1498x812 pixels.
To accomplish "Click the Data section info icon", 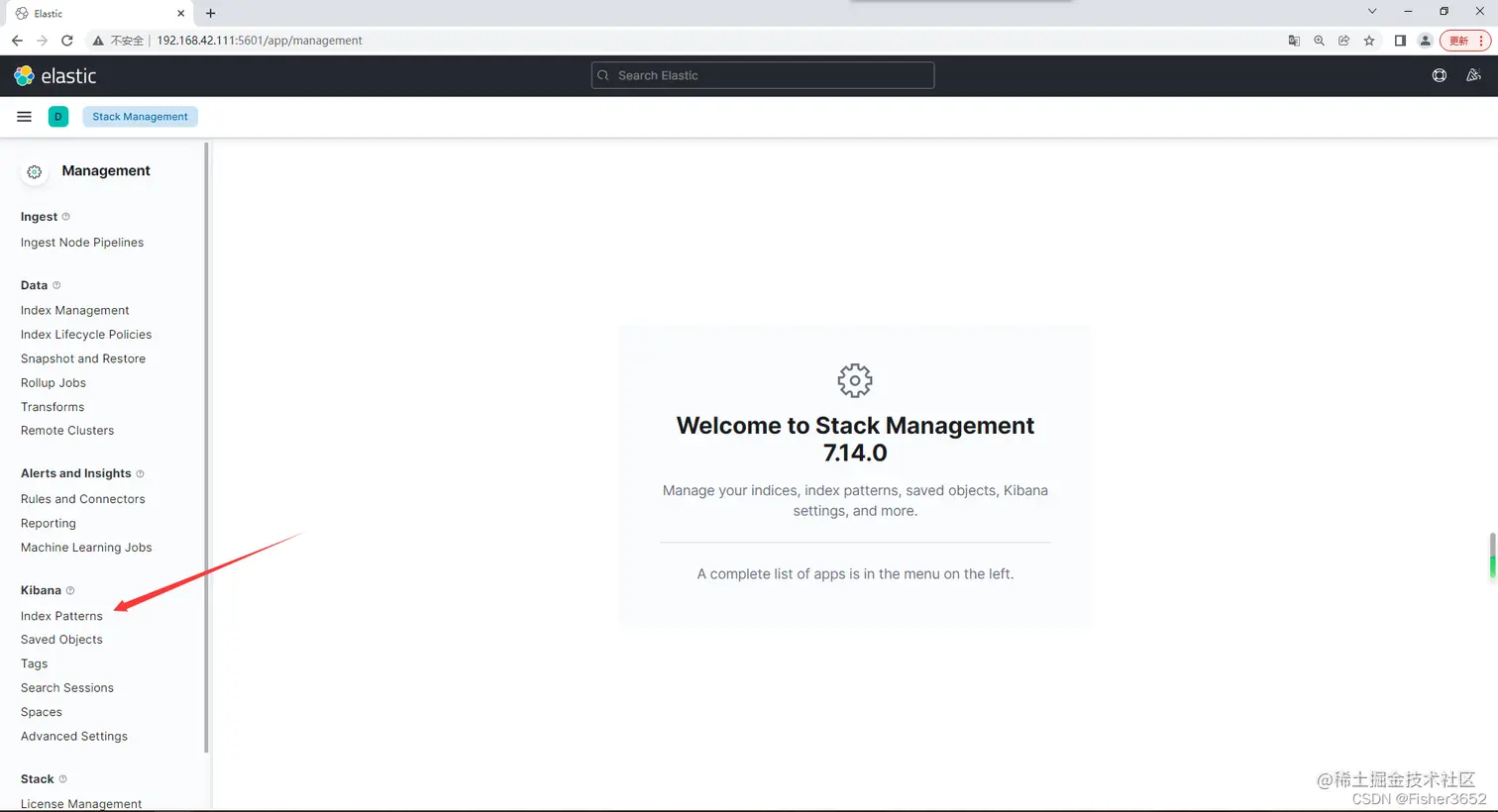I will [x=56, y=285].
